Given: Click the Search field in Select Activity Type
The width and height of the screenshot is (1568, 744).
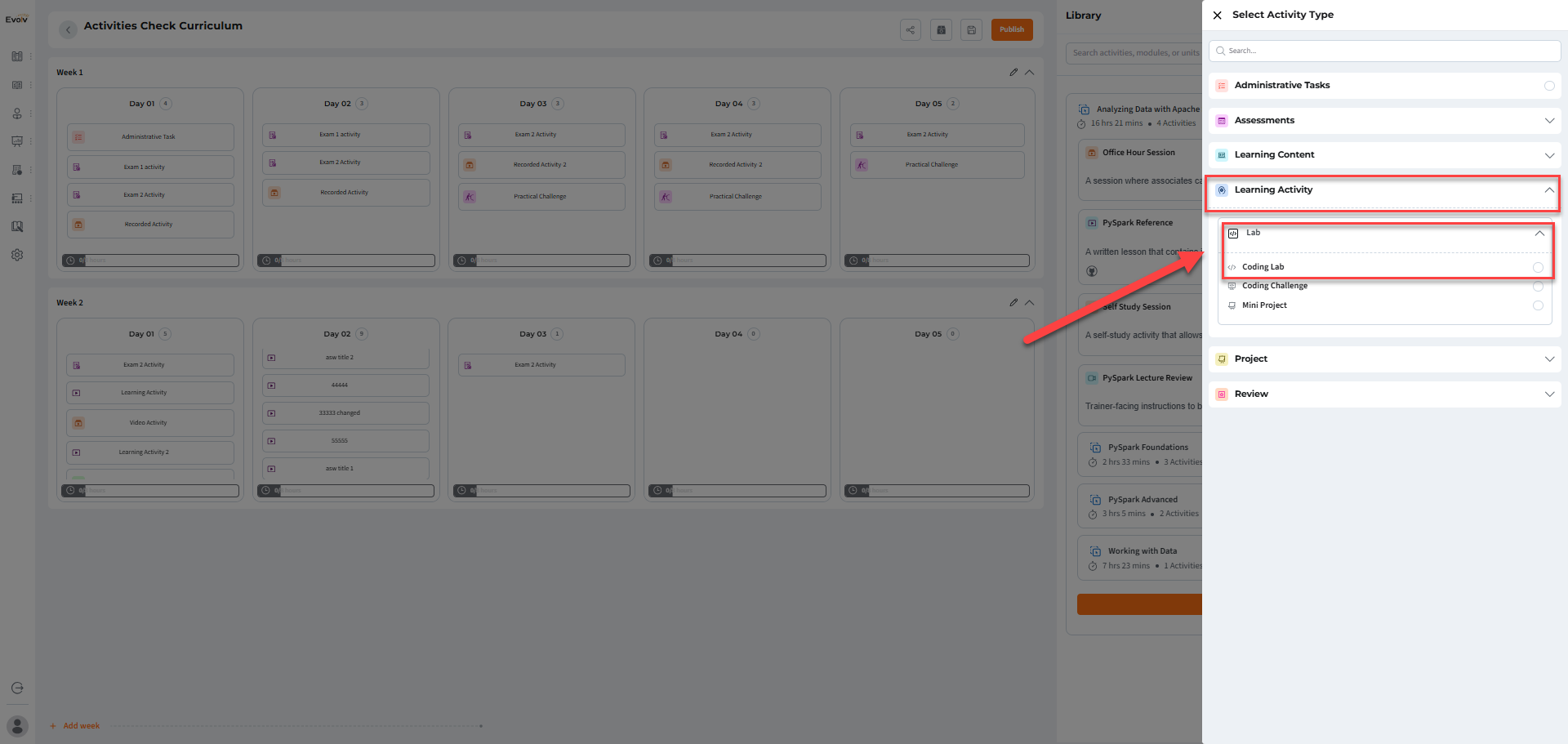Looking at the screenshot, I should coord(1385,51).
